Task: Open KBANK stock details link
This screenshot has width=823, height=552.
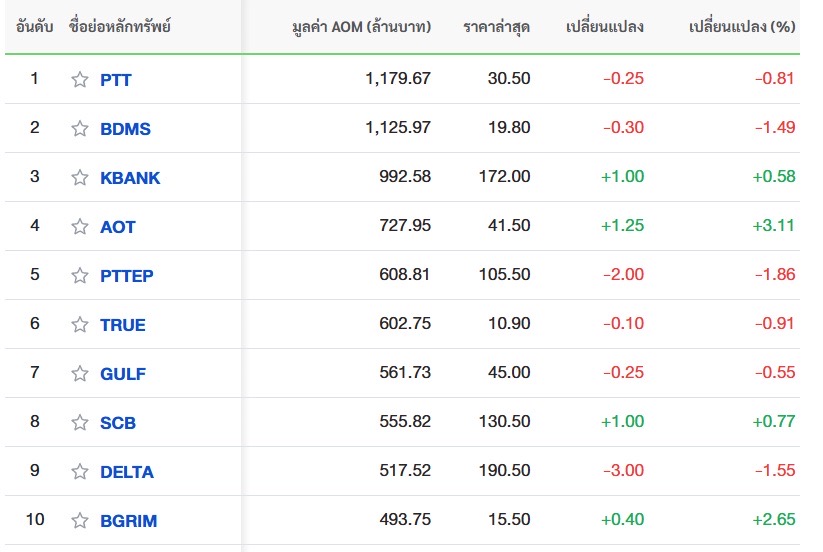Action: [x=130, y=178]
